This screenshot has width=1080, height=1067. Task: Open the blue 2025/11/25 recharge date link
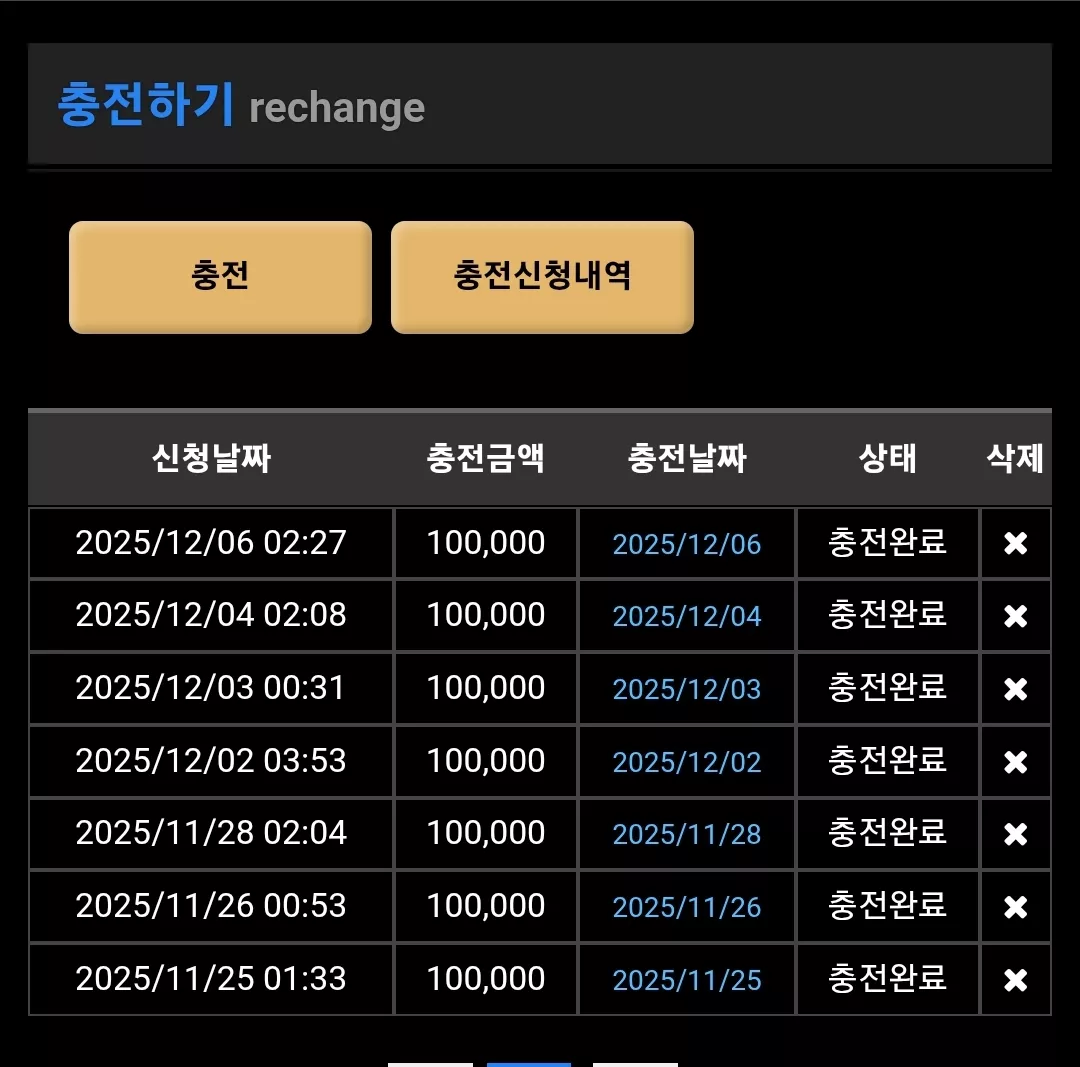[x=687, y=980]
